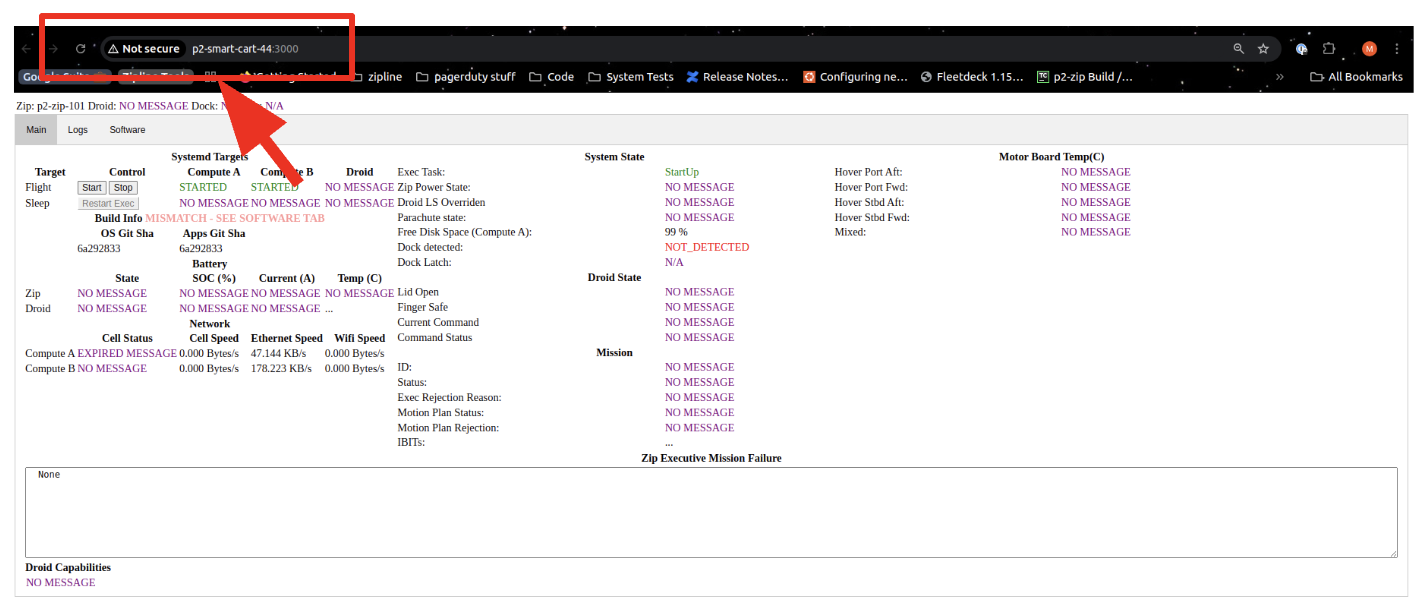The image size is (1420, 602).
Task: Click inside the Zip Executive Mission Failure text box
Action: click(x=711, y=512)
